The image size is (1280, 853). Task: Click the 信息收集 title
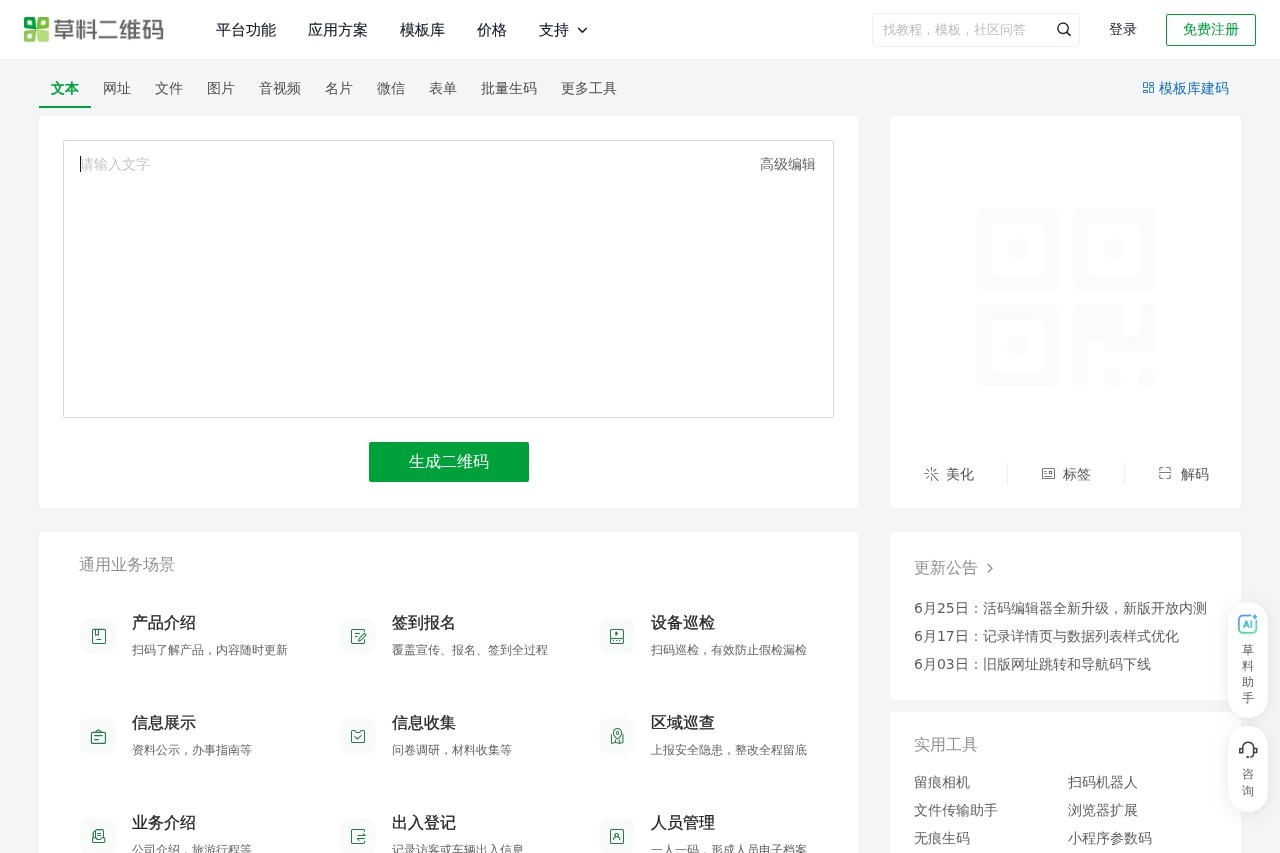tap(424, 723)
